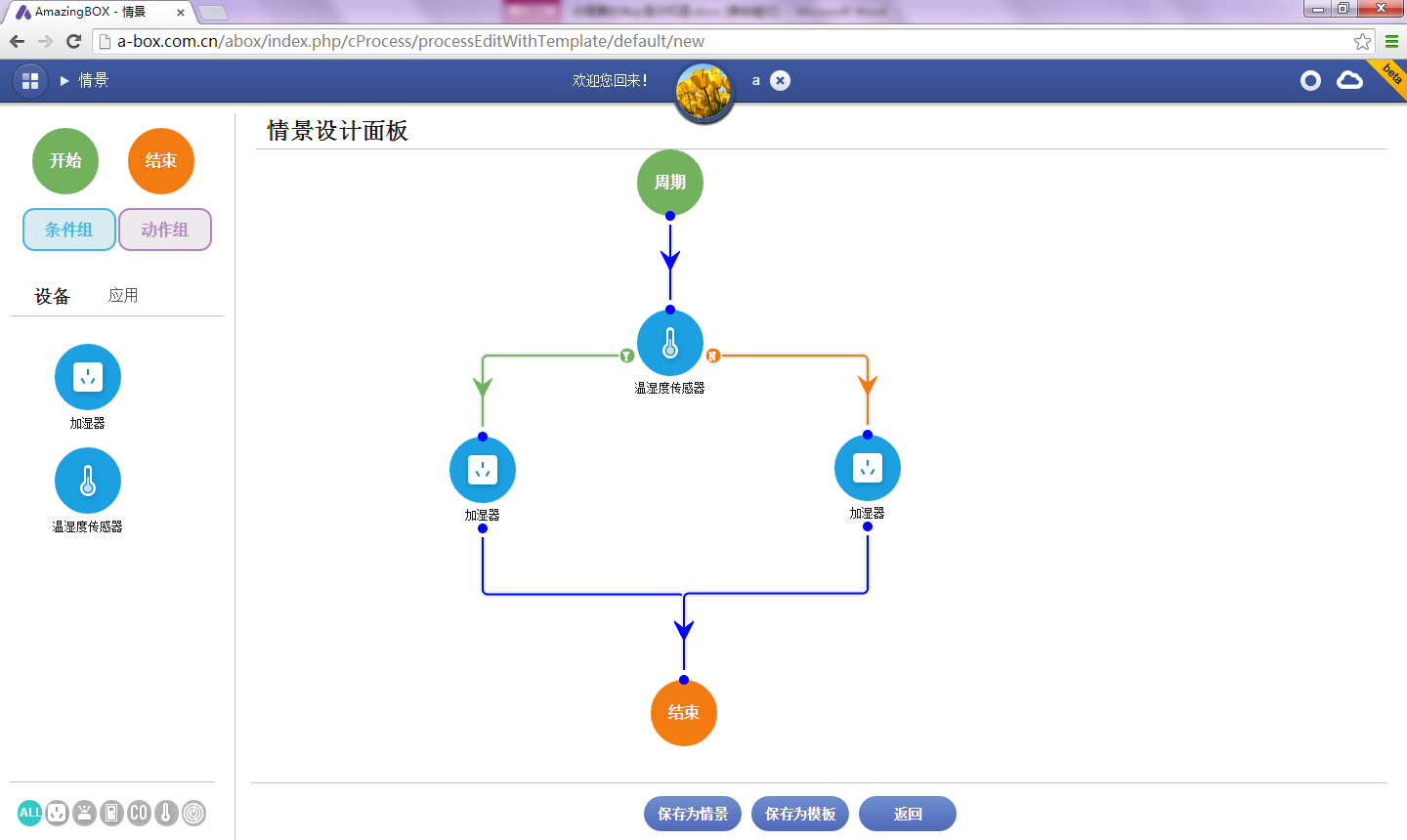
Task: Click the 周期 start node on canvas
Action: pyautogui.click(x=670, y=183)
